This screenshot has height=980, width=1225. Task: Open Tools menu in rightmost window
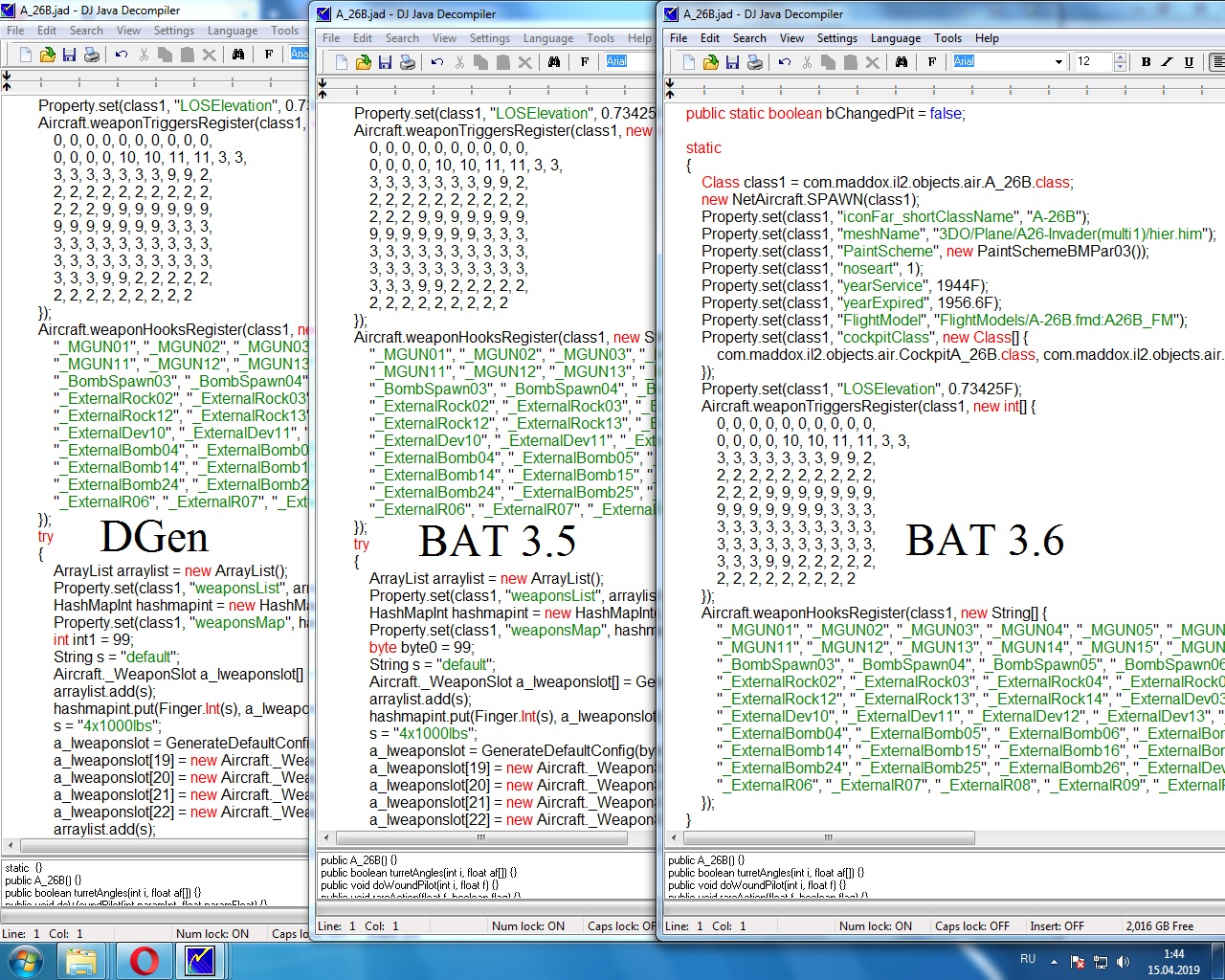[x=947, y=38]
